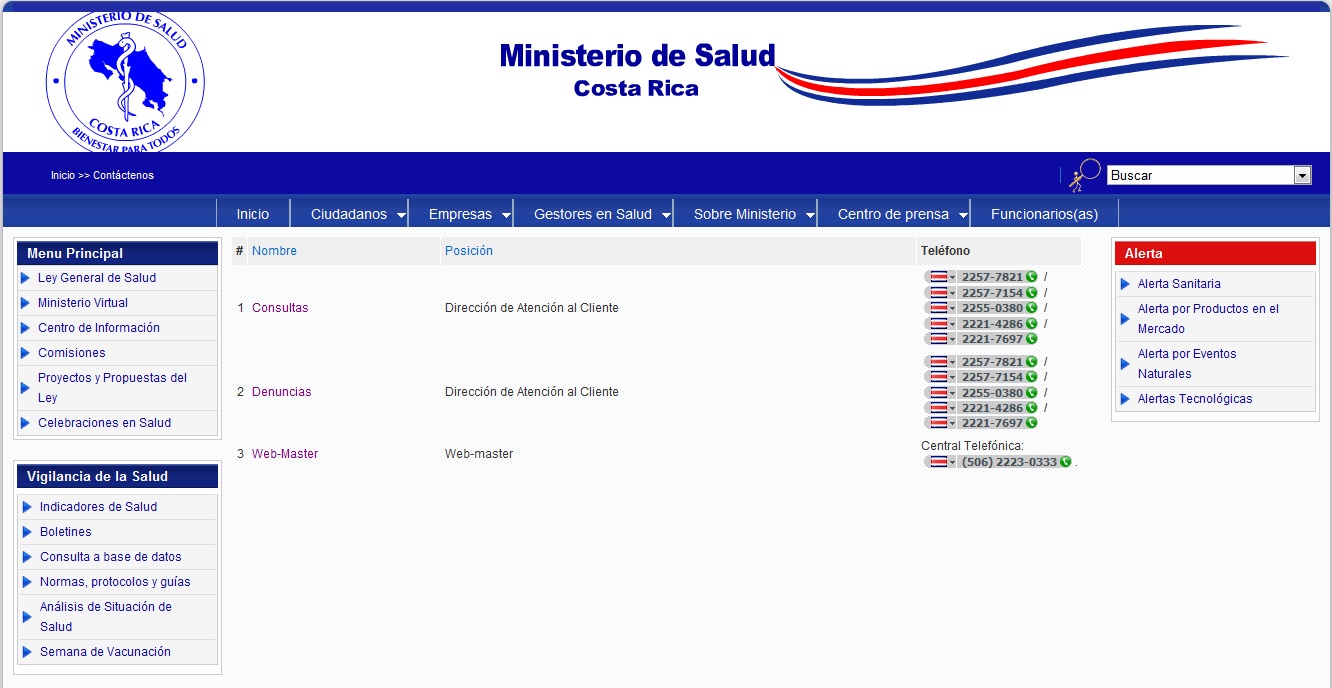Click the blue arrow icon beside Alertas Tecnológicas
This screenshot has width=1332, height=688.
click(x=1125, y=399)
